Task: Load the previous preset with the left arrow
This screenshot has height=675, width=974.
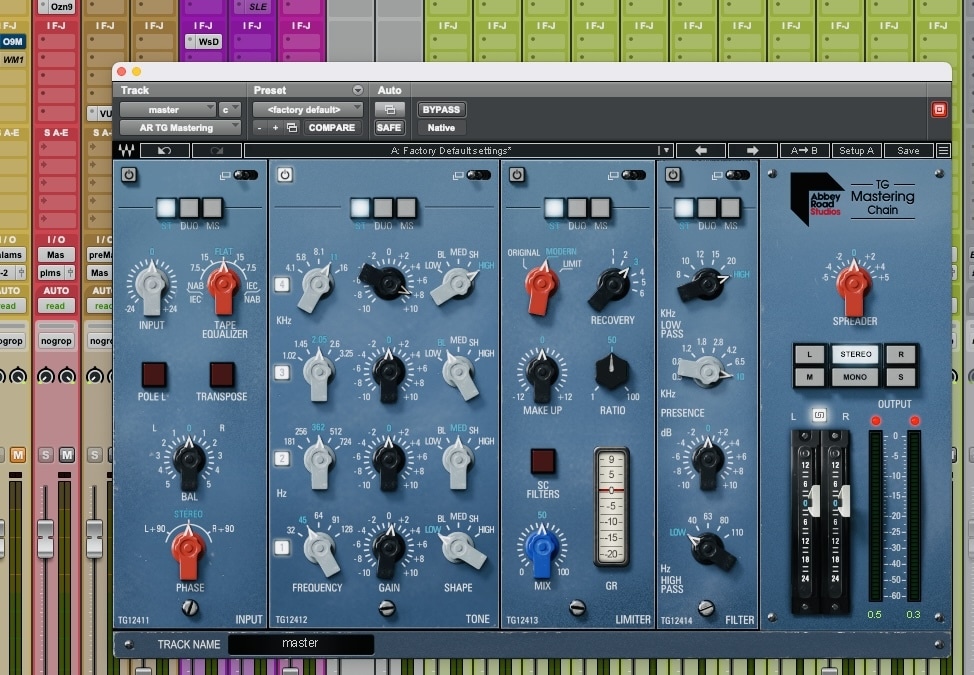Action: click(701, 151)
